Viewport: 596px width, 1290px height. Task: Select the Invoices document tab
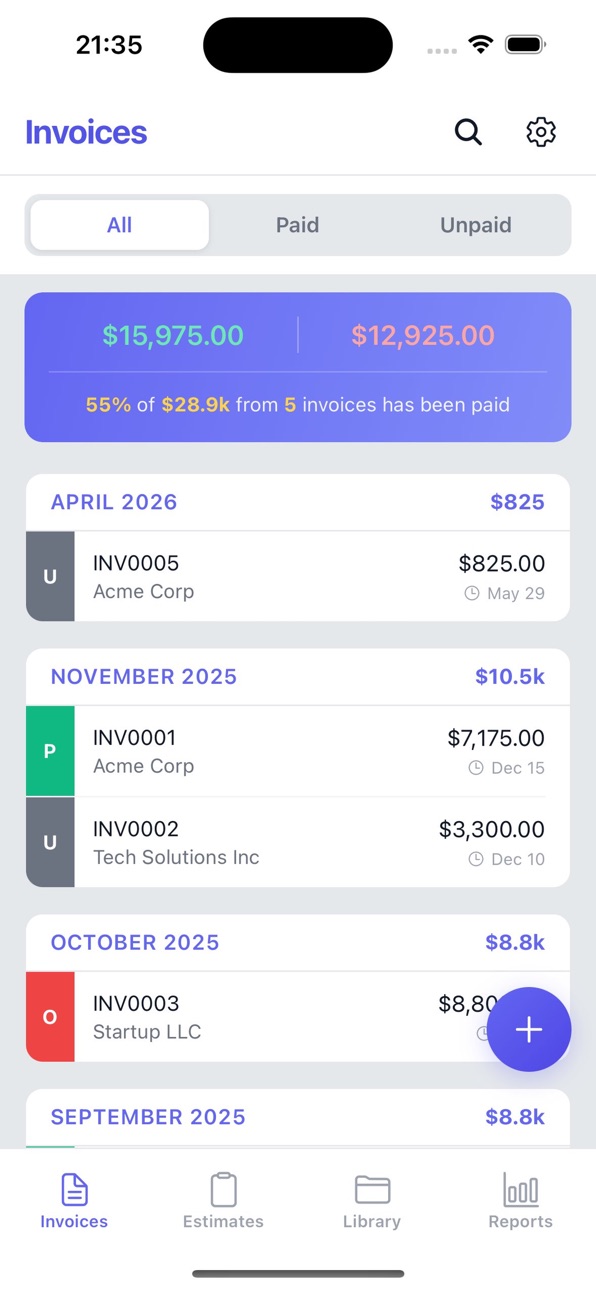coord(74,1201)
